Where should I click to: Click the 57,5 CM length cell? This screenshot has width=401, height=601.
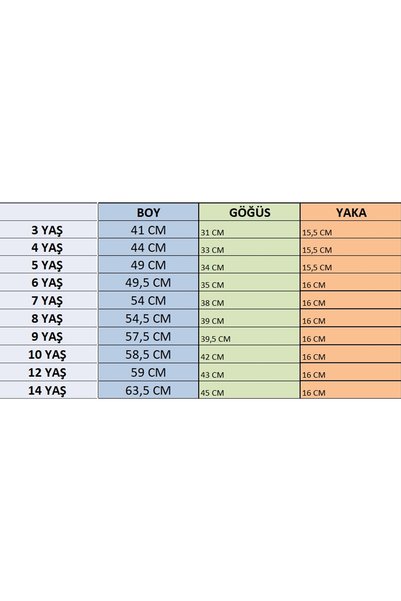pos(148,337)
